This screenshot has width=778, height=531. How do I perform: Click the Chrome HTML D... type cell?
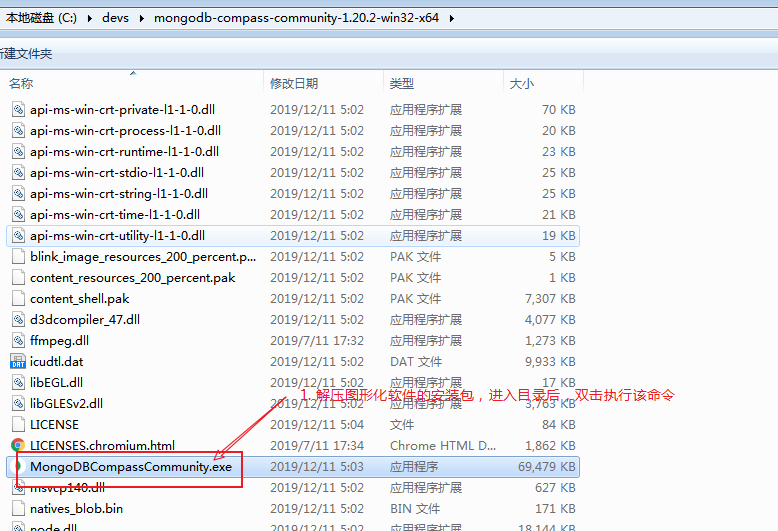[x=443, y=446]
